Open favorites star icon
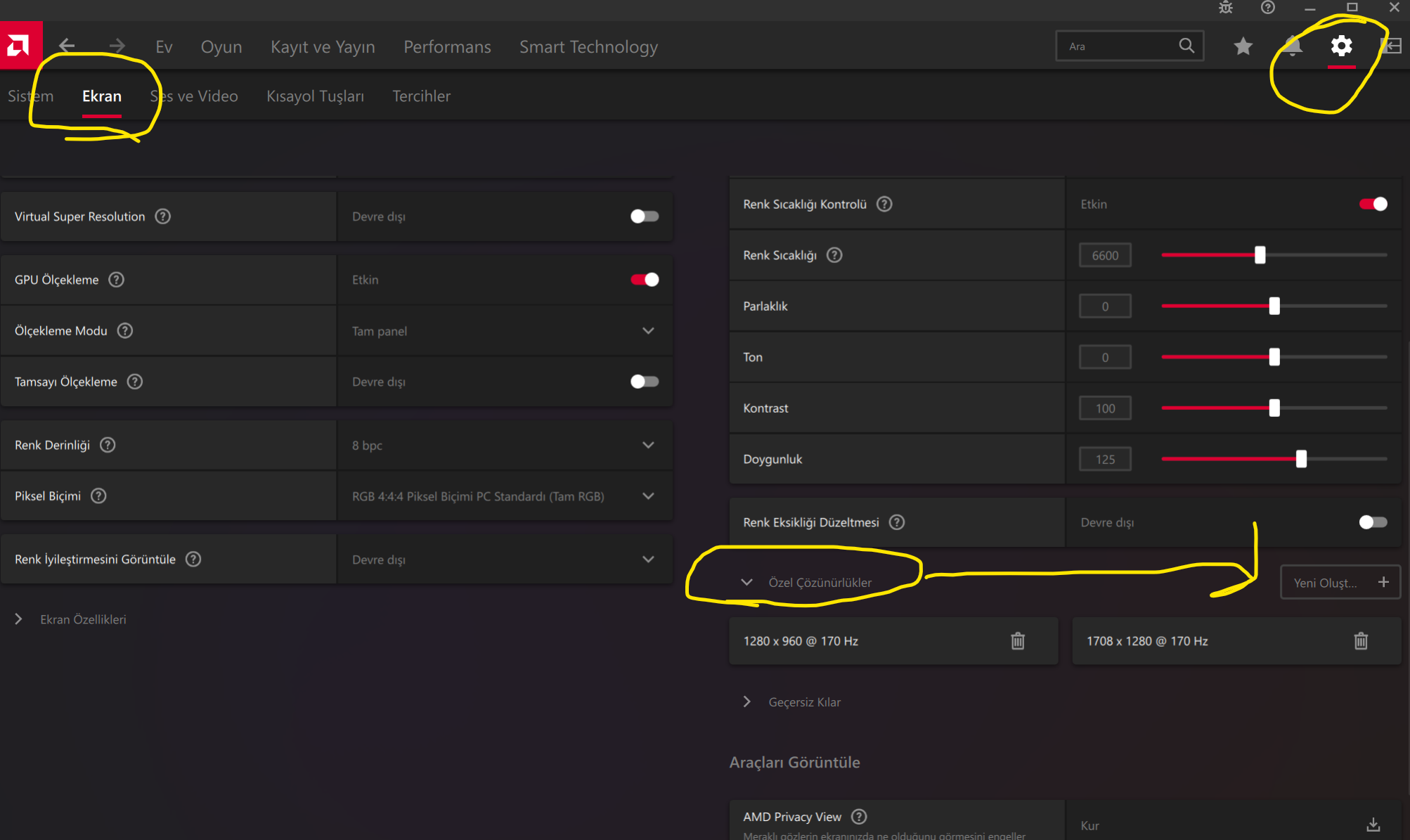The height and width of the screenshot is (840, 1410). click(x=1243, y=46)
